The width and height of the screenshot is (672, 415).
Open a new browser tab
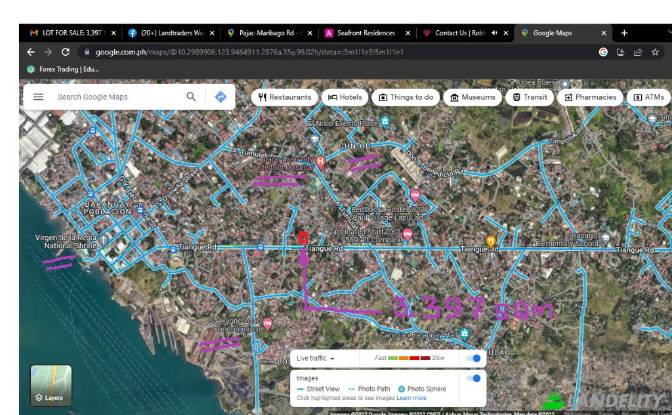(x=624, y=32)
